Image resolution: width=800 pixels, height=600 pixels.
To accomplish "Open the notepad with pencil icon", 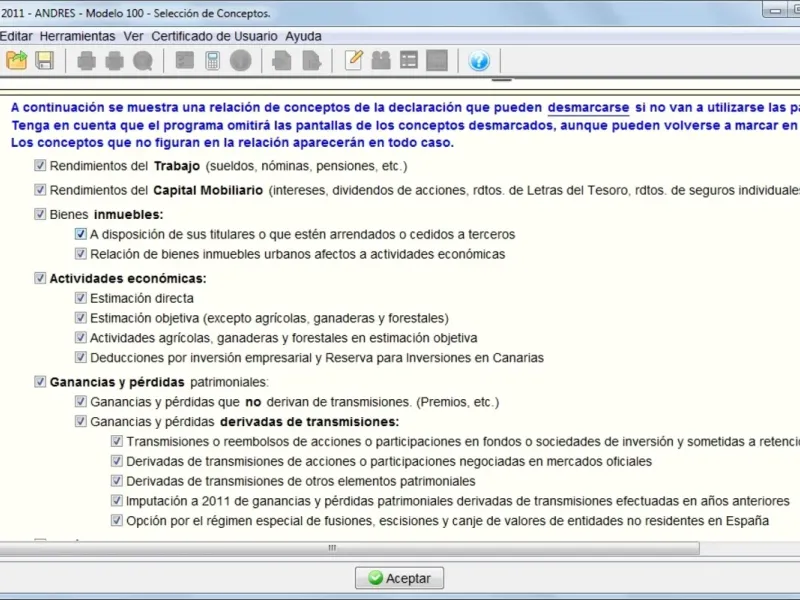I will coord(353,60).
